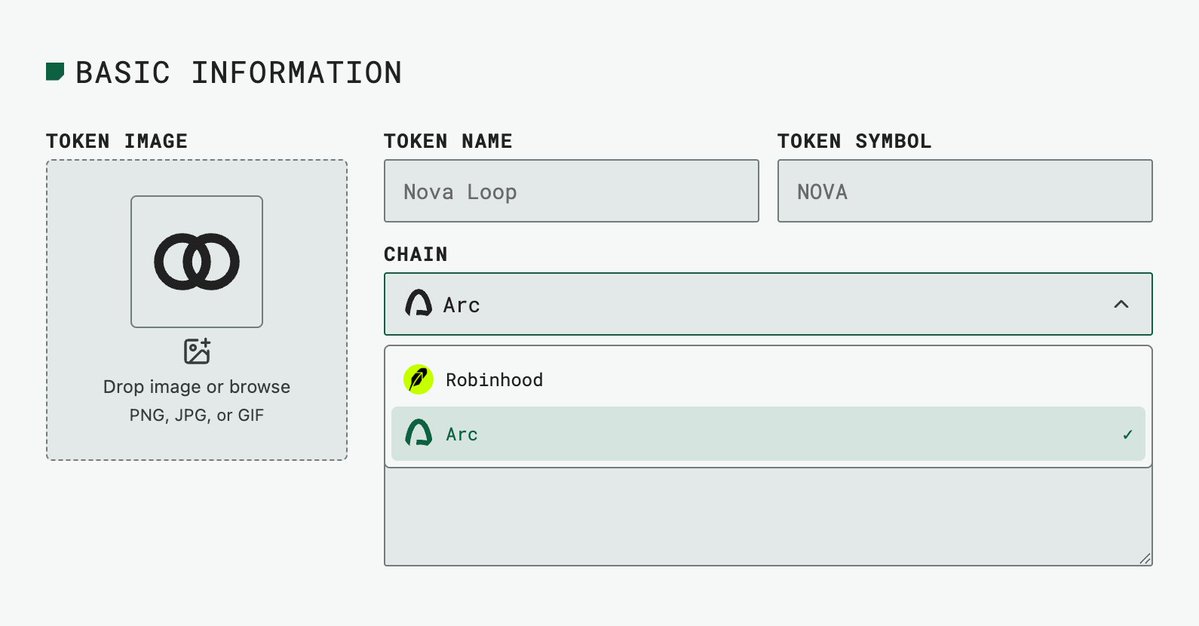Click the 'TOKEN SYMBOL' label
1199x626 pixels.
click(x=854, y=141)
